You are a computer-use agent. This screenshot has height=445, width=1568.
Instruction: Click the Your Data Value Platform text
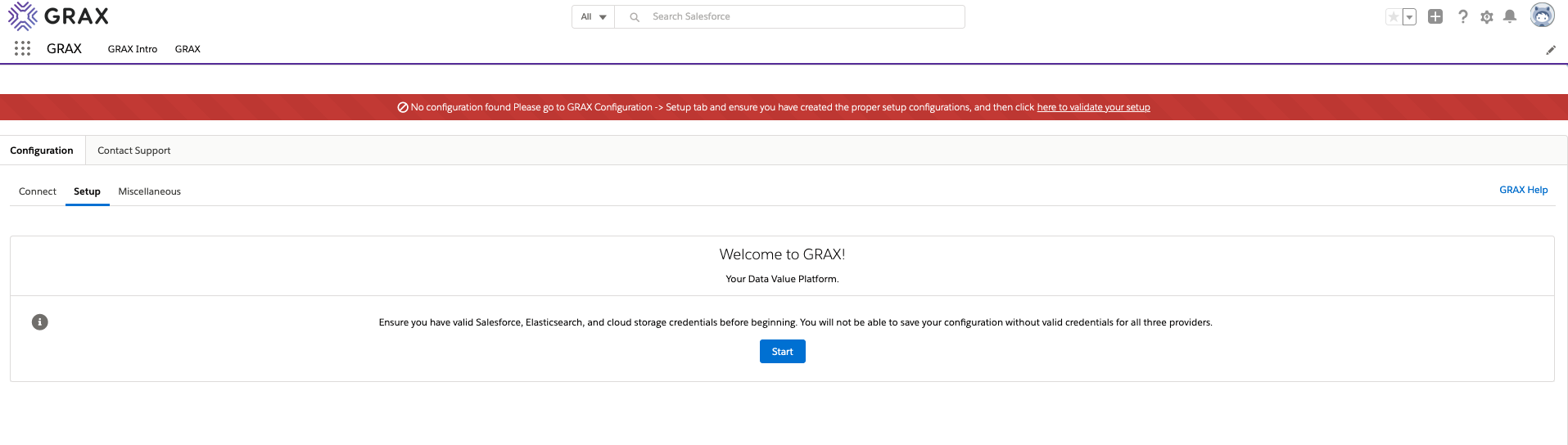pos(782,279)
